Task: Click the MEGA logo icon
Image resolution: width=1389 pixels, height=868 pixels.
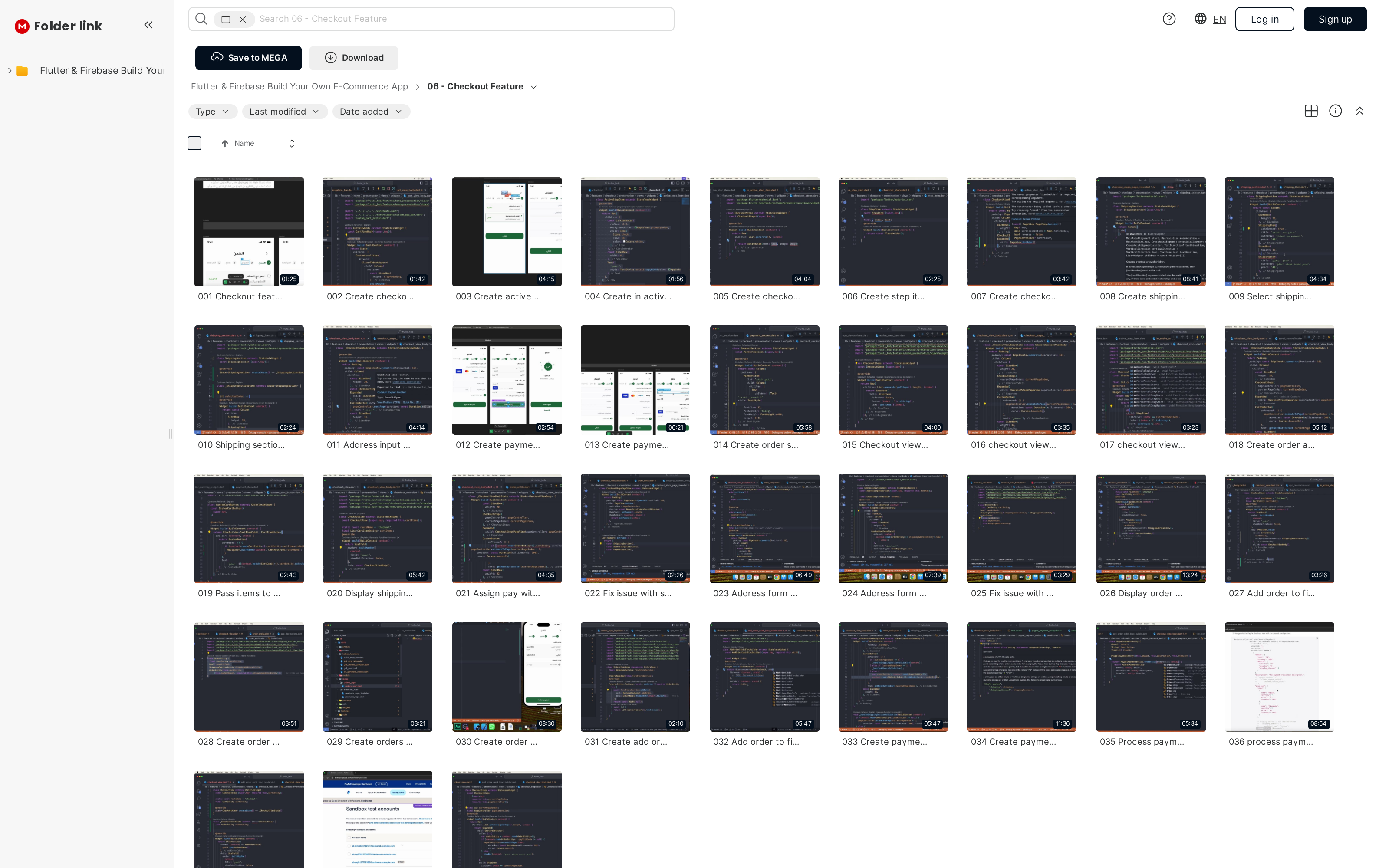Action: [x=22, y=26]
